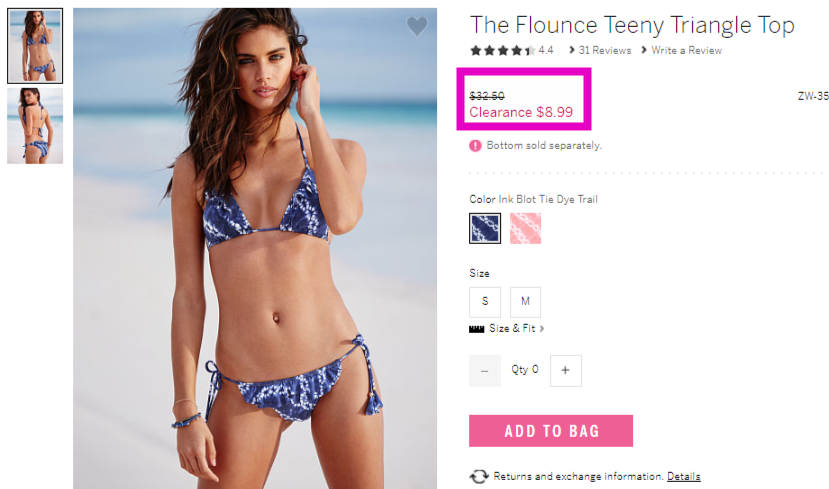Viewport: 829px width, 489px height.
Task: Decrease quantity with the minus button
Action: pyautogui.click(x=485, y=371)
